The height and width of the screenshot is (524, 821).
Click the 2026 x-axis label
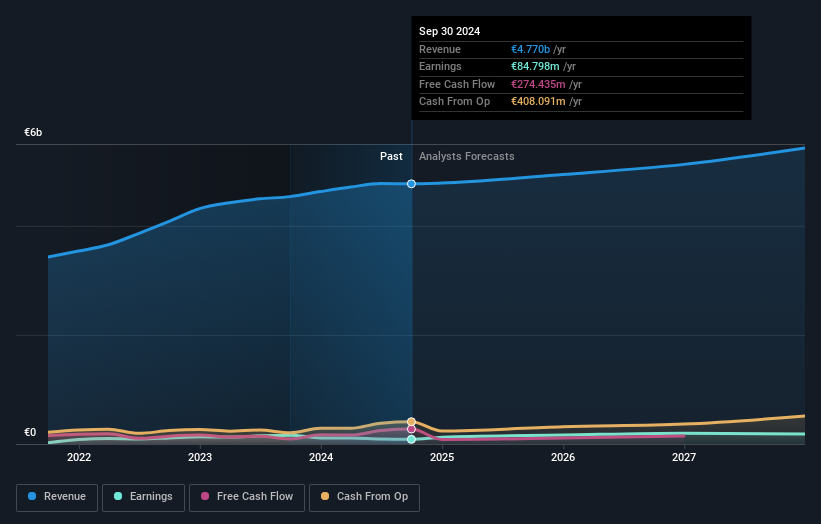(563, 458)
